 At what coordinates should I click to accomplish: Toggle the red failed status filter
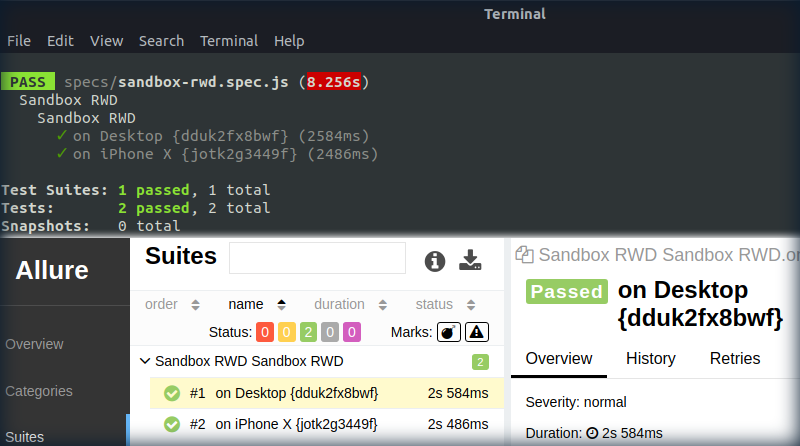pyautogui.click(x=265, y=332)
